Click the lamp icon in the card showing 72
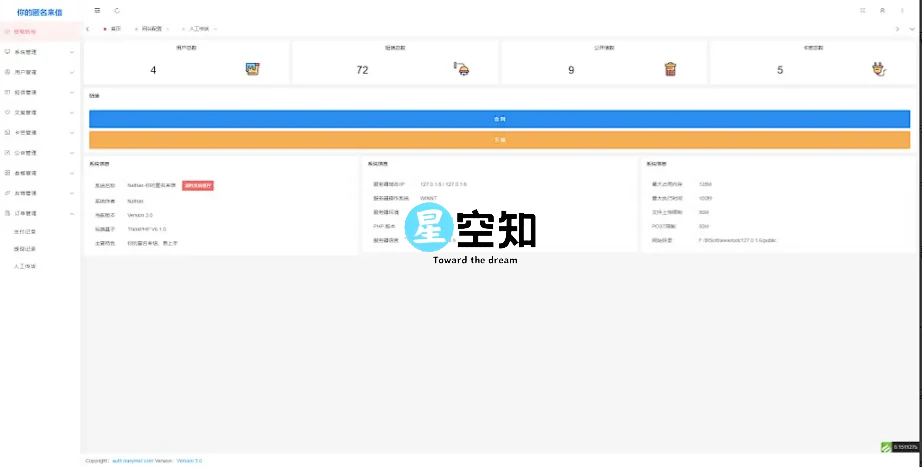Image resolution: width=922 pixels, height=467 pixels. click(x=462, y=69)
